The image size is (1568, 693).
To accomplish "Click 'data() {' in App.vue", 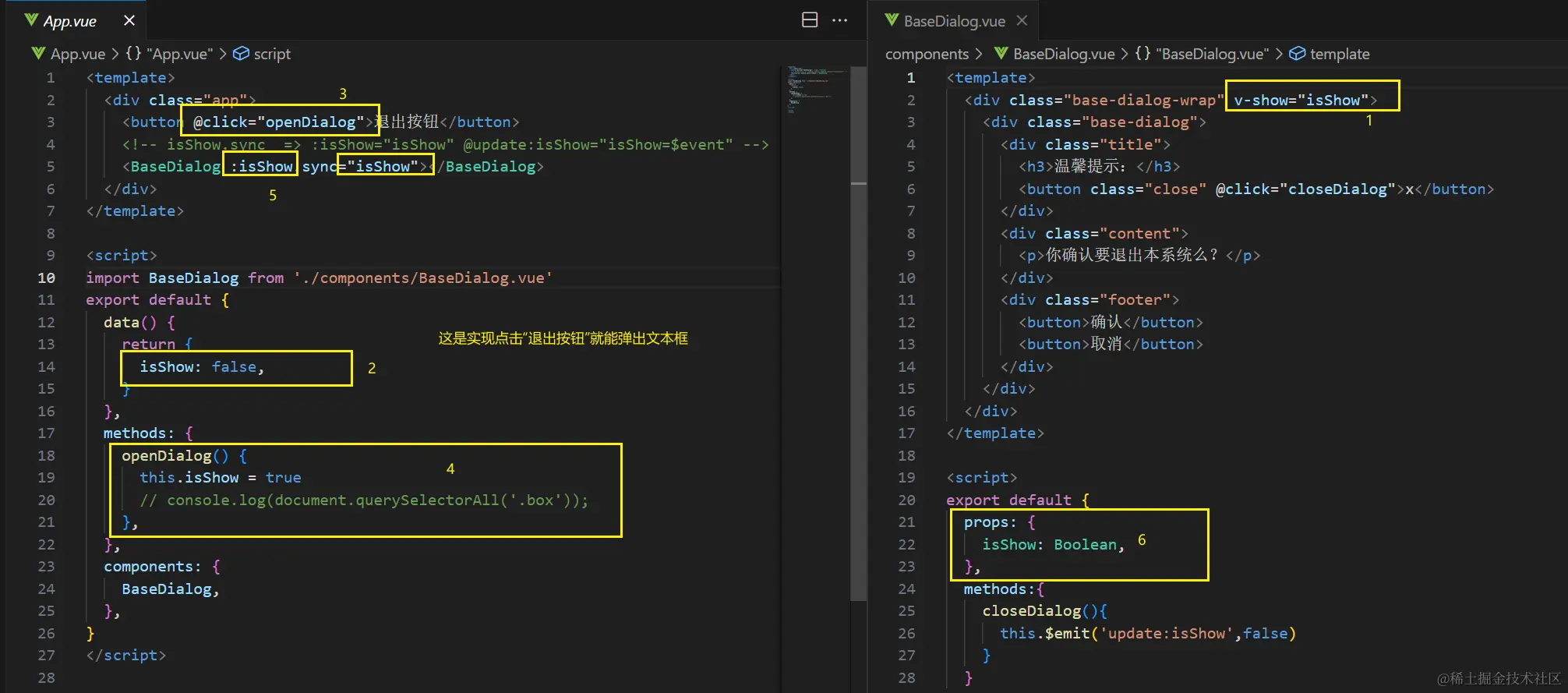I will point(139,323).
